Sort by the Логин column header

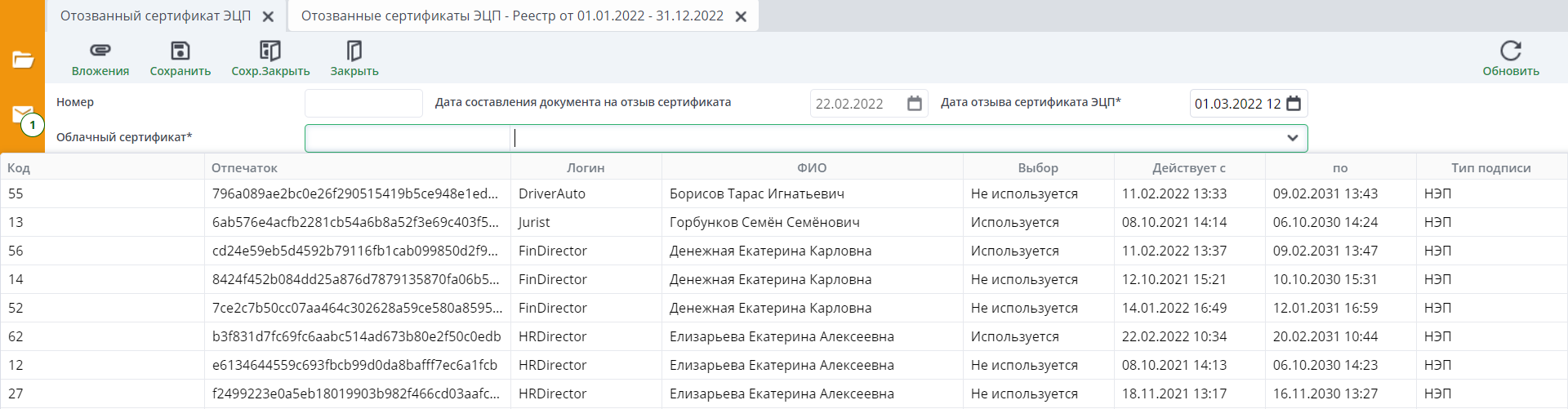point(586,168)
